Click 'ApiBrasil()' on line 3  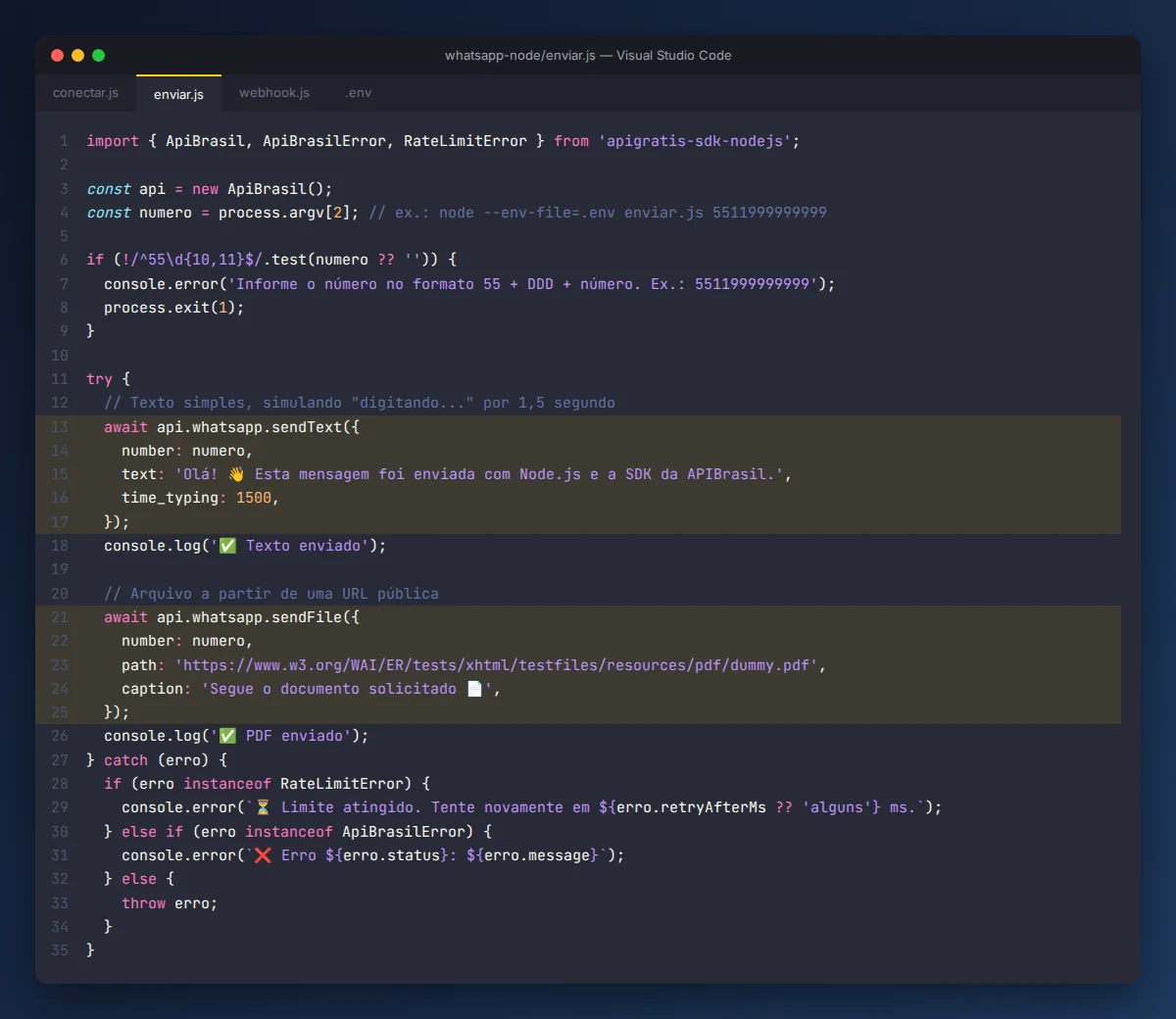point(275,189)
